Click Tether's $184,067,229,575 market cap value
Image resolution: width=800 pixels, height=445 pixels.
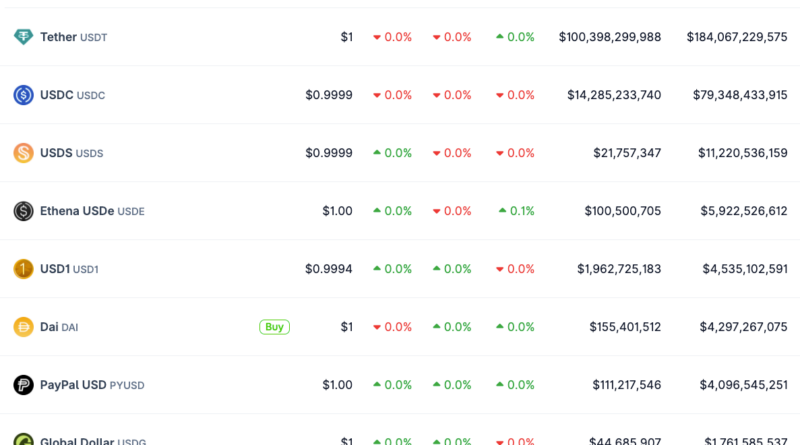(x=736, y=37)
